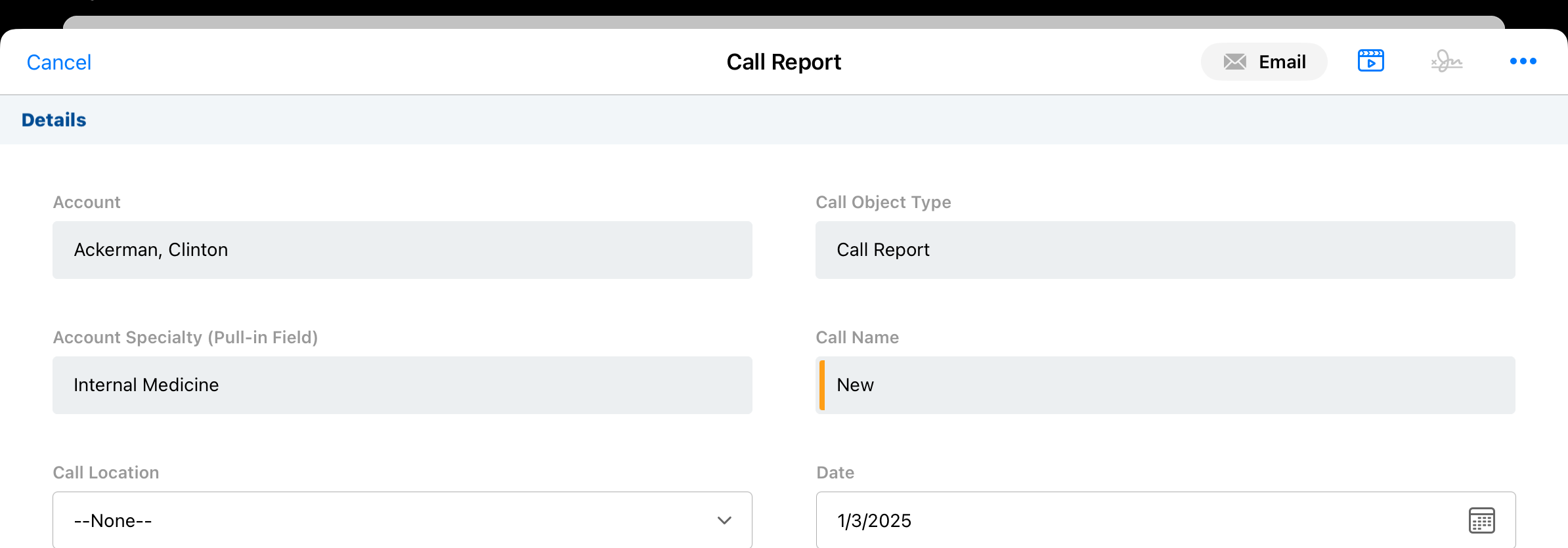
Task: Click the orange required marker on Call Name
Action: coord(822,385)
